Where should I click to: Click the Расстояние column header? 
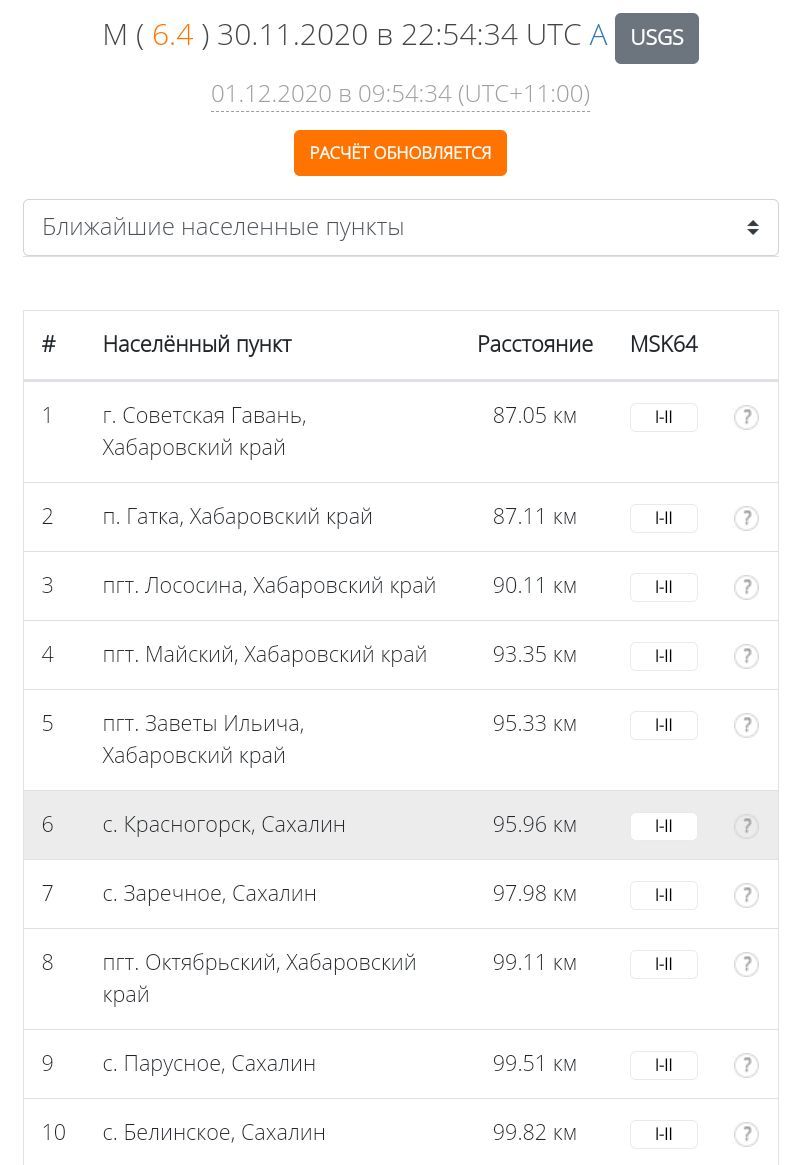[535, 344]
